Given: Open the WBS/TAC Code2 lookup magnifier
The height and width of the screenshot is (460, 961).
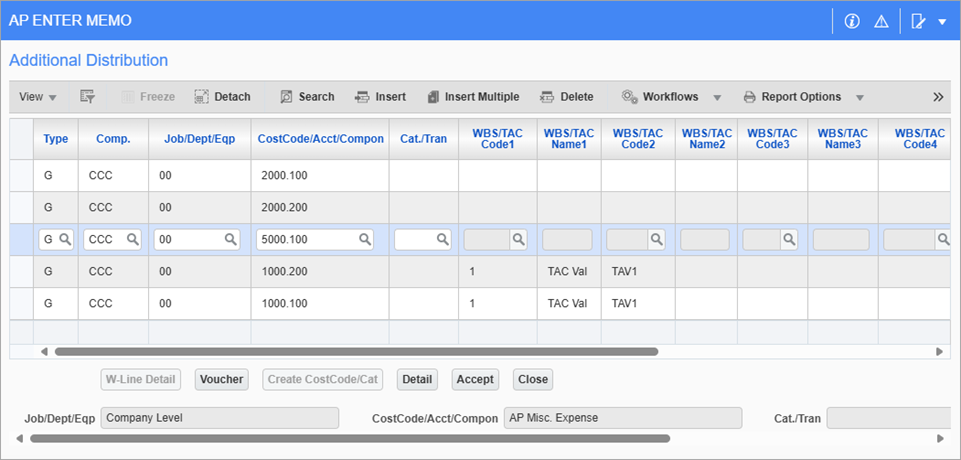Looking at the screenshot, I should (657, 239).
